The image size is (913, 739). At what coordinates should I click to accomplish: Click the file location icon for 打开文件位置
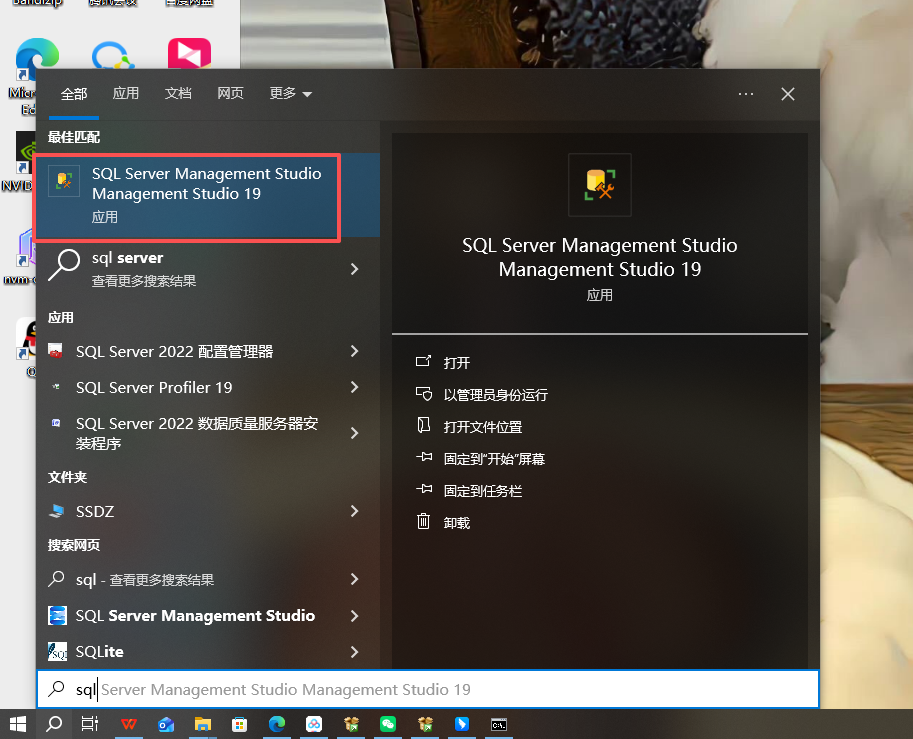pos(423,426)
